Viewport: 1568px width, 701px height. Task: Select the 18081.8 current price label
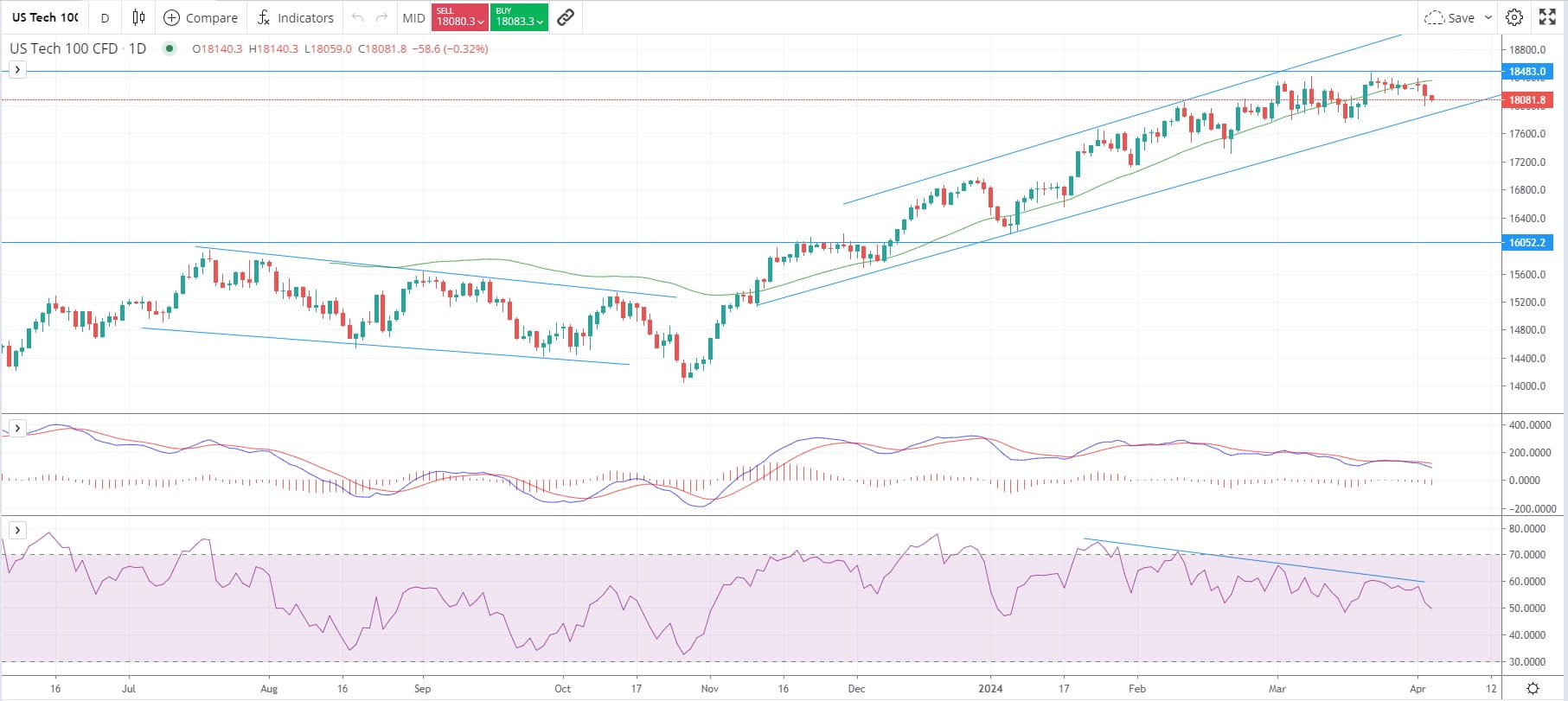tap(1526, 100)
